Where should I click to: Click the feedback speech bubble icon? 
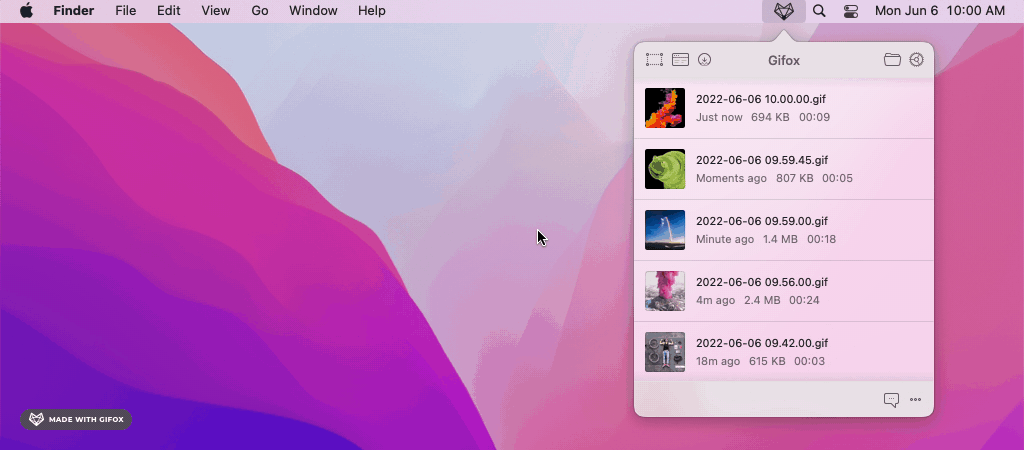tap(891, 400)
